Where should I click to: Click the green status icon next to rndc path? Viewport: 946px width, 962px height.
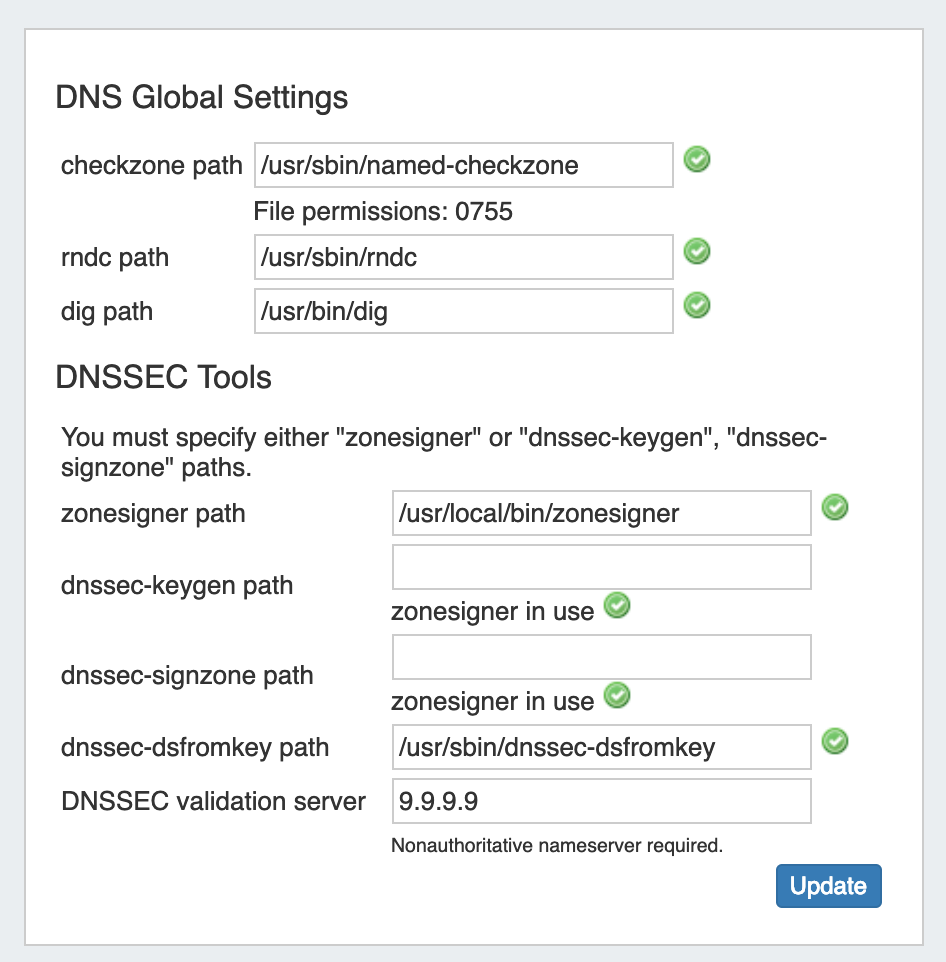(697, 251)
